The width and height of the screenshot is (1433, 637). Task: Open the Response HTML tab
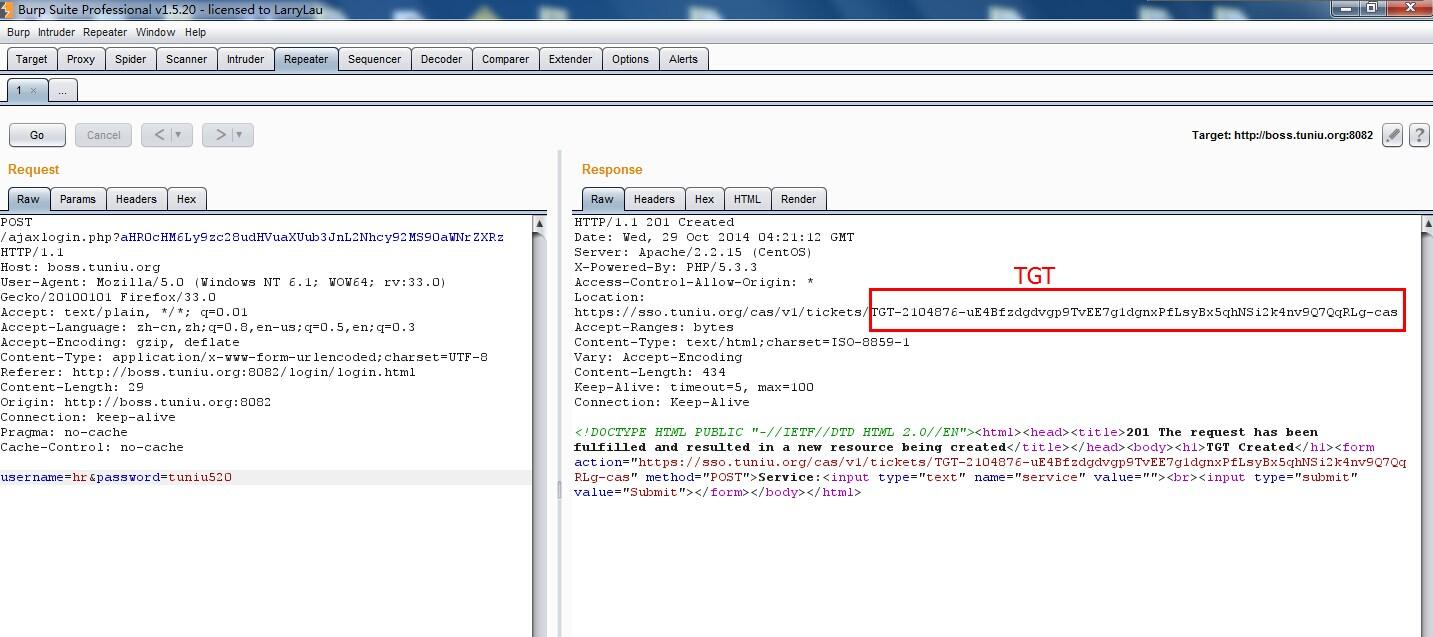pos(747,199)
